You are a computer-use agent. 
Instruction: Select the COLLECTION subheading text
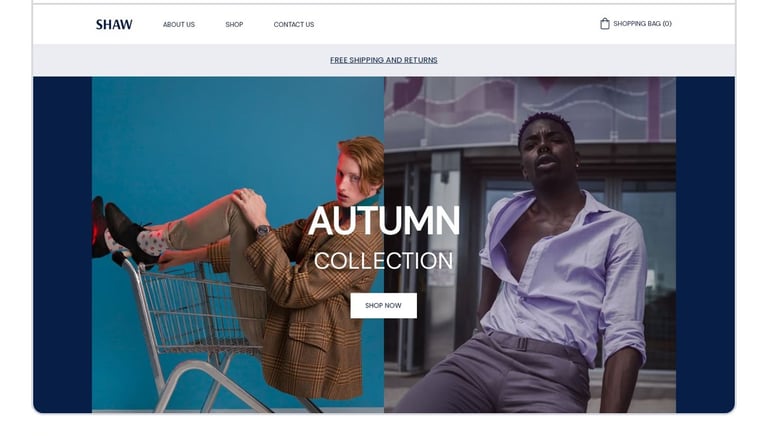[384, 261]
